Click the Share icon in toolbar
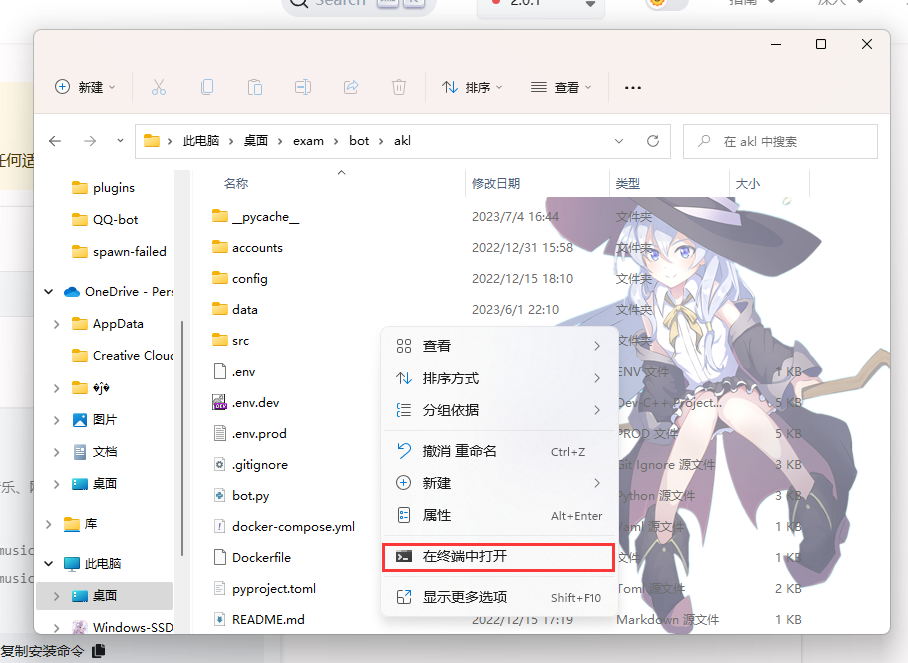 tap(351, 87)
